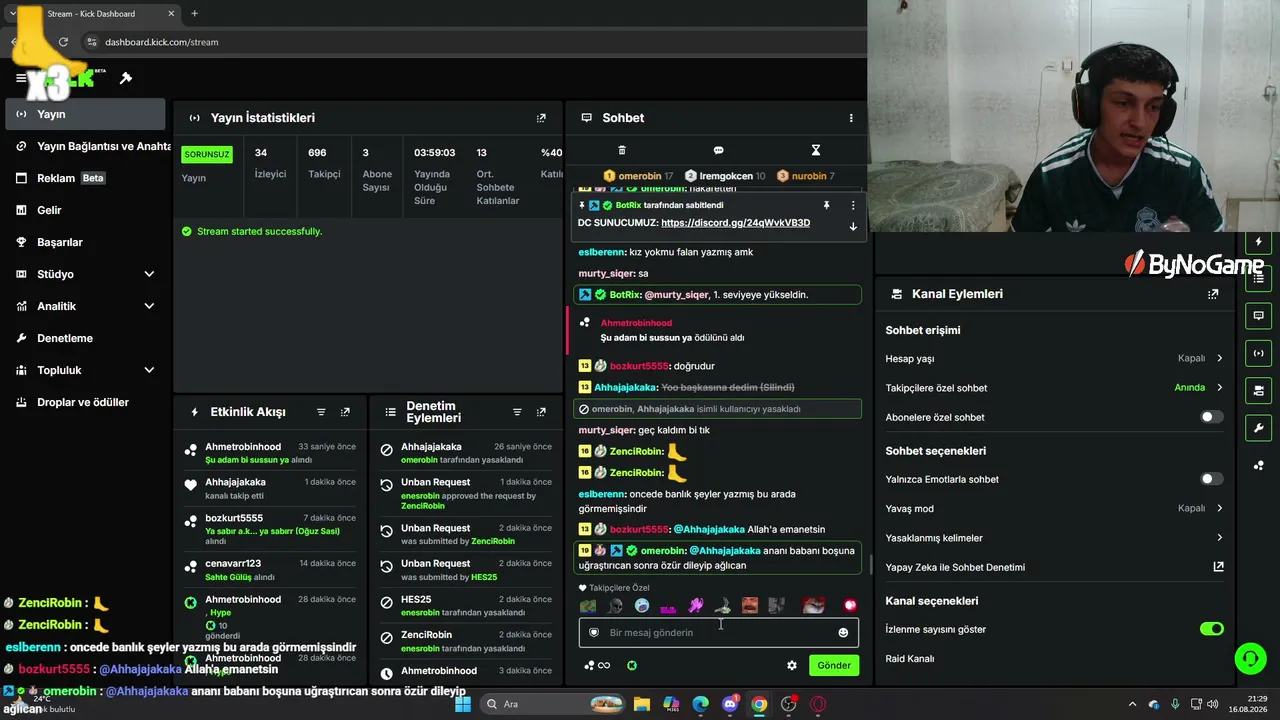Click the speech bubble icon in Sohbet toolbar
Screen dimensions: 1280x720
coord(718,150)
